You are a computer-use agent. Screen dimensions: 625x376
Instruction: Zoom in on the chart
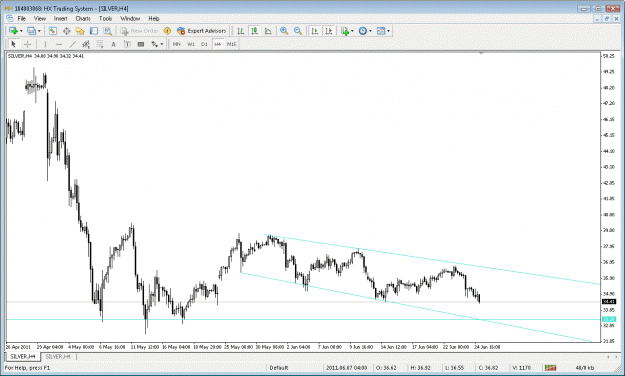click(x=284, y=31)
